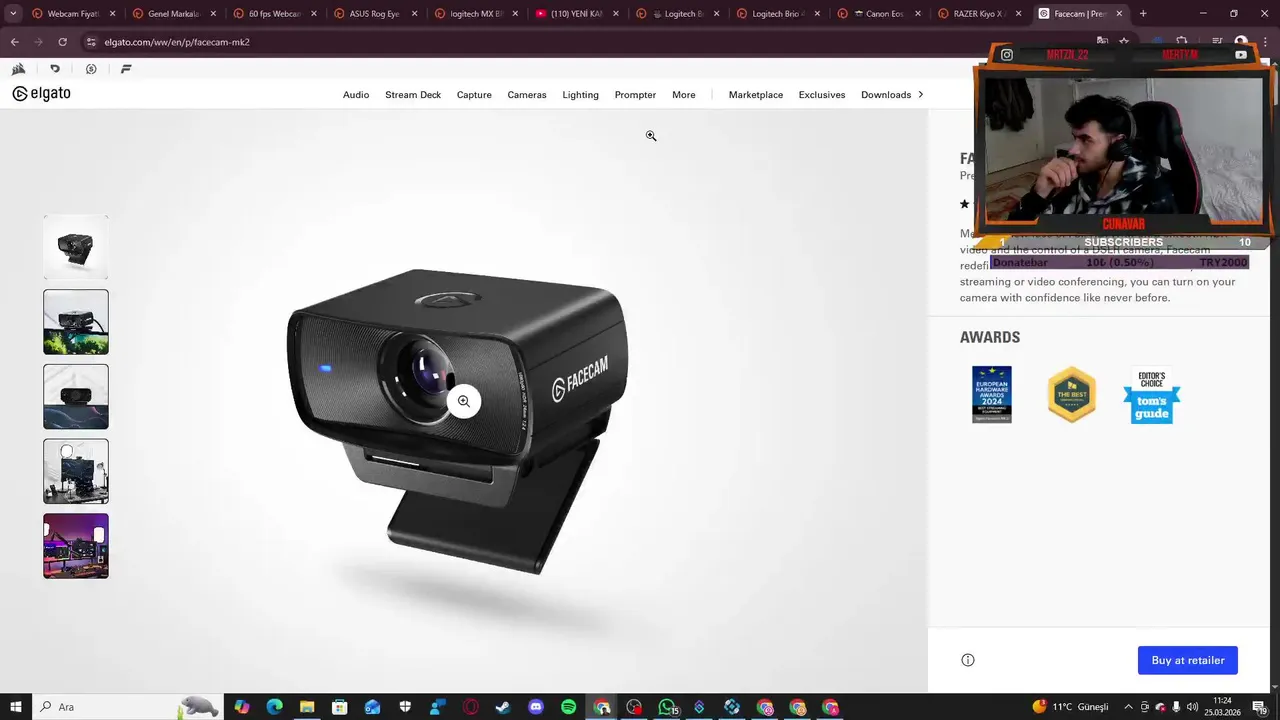View site information icon in address bar
Screen dimensions: 1280x720
point(91,42)
